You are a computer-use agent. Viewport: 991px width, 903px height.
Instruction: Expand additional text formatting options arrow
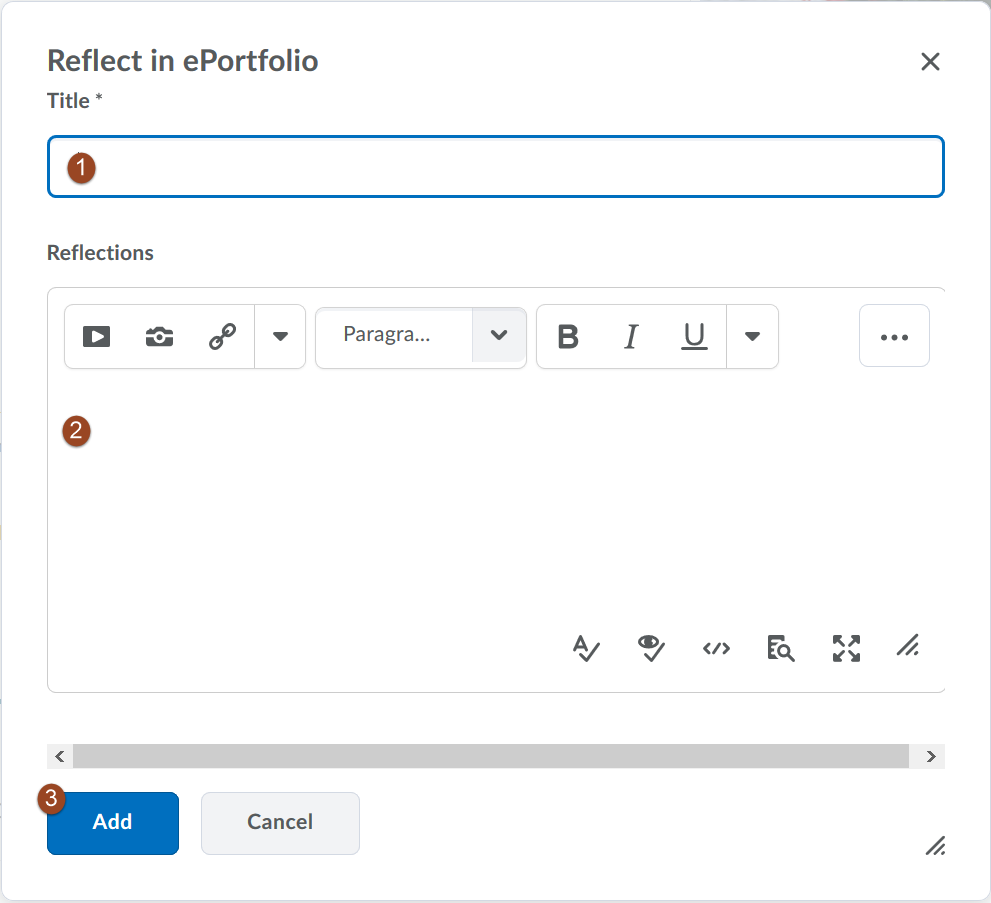pos(753,337)
